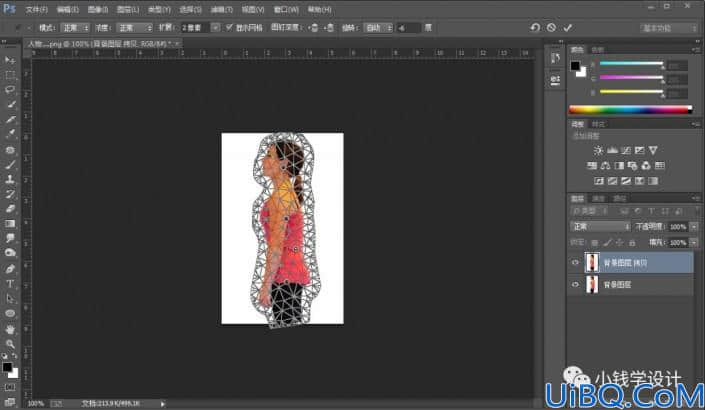Add a Color Balance adjustment
705x410 pixels.
click(x=606, y=165)
